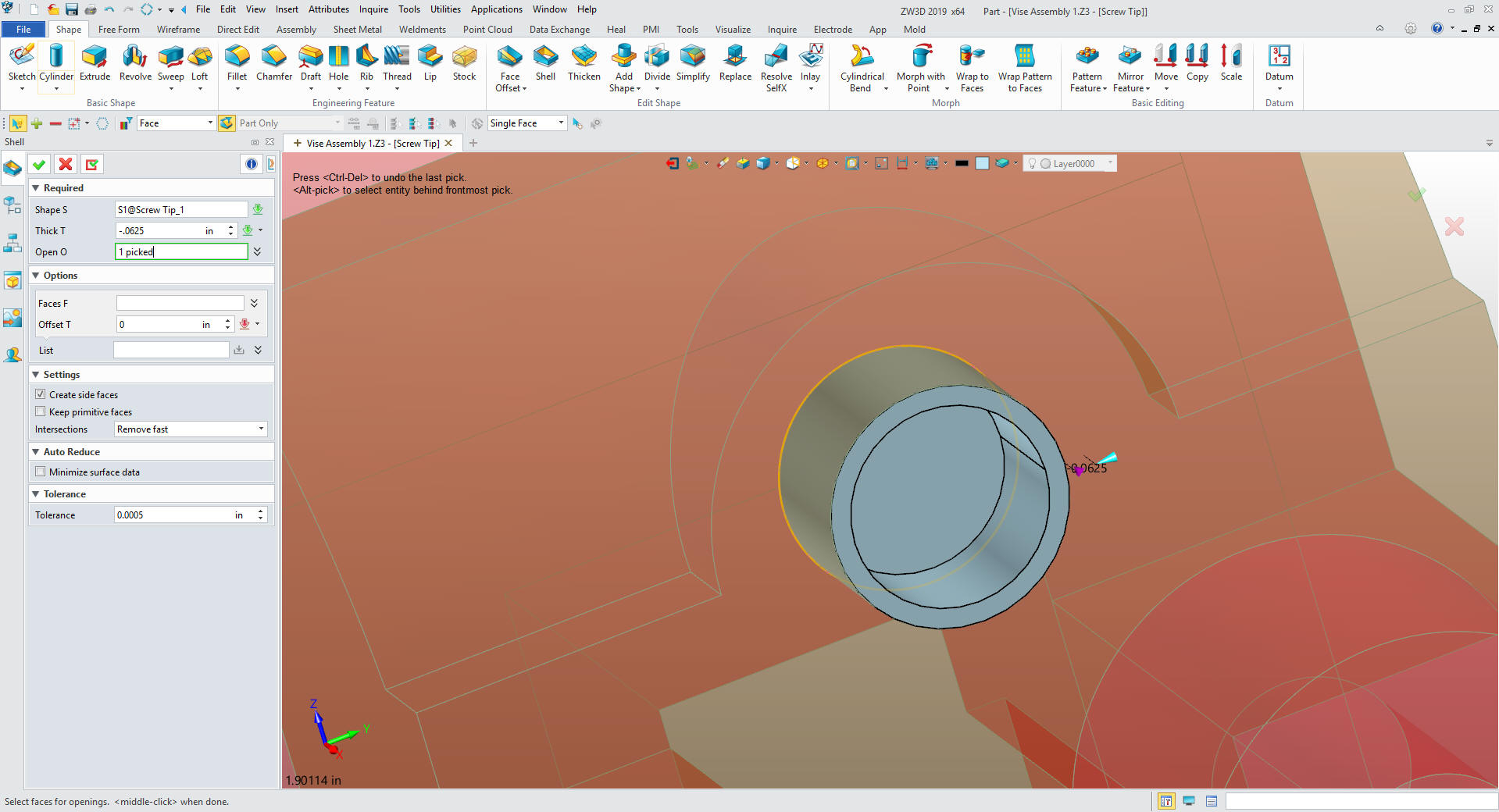The image size is (1499, 812).
Task: Open Wrap Pattern to Faces
Action: click(1025, 68)
